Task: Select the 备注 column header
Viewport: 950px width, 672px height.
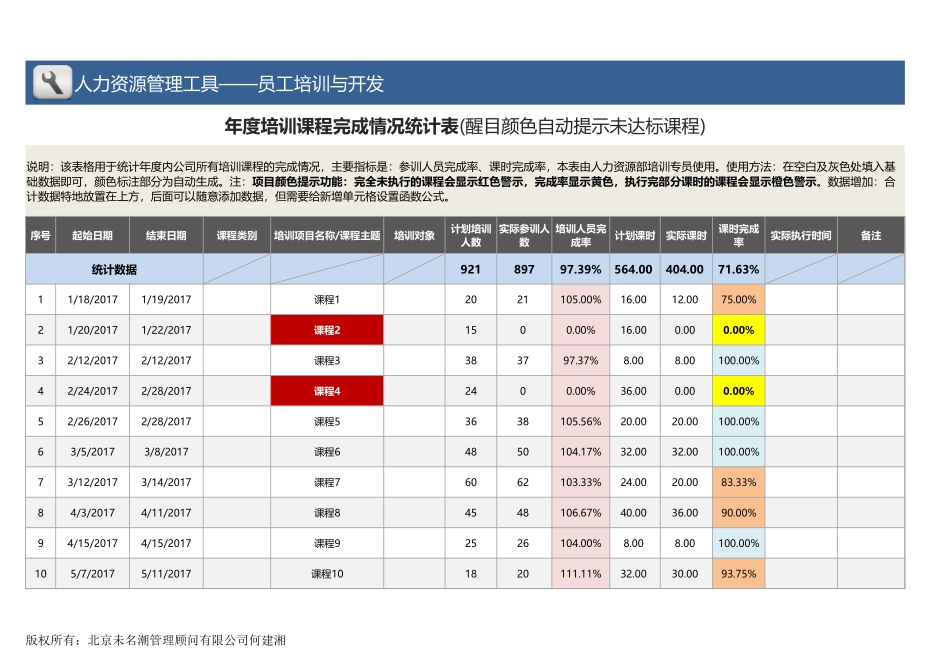Action: coord(873,236)
